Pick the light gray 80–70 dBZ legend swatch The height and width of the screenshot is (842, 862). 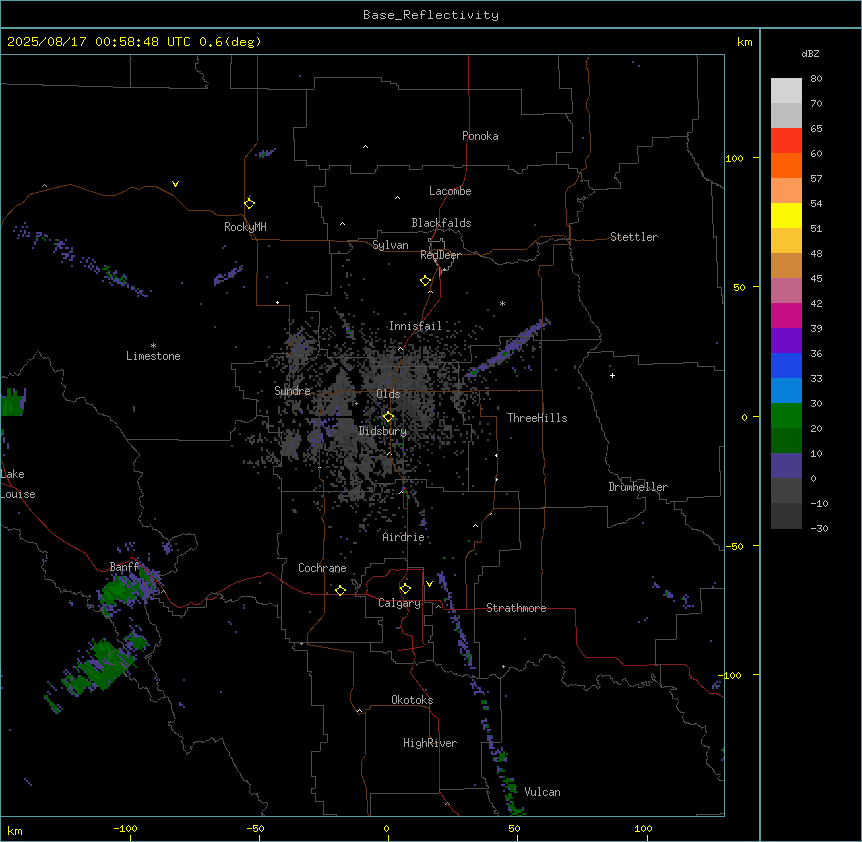point(786,91)
